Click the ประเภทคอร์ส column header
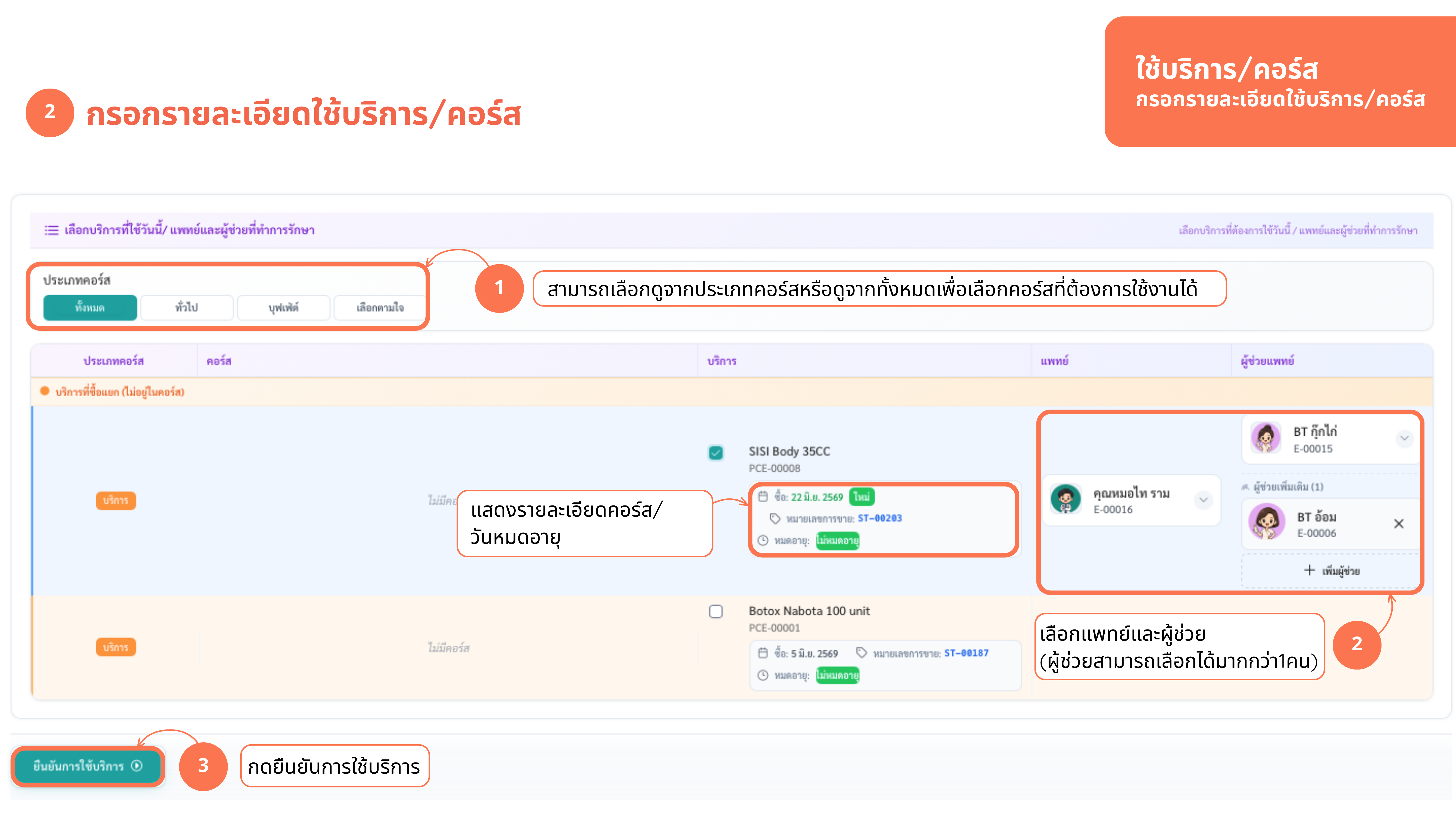This screenshot has height=819, width=1456. (114, 361)
